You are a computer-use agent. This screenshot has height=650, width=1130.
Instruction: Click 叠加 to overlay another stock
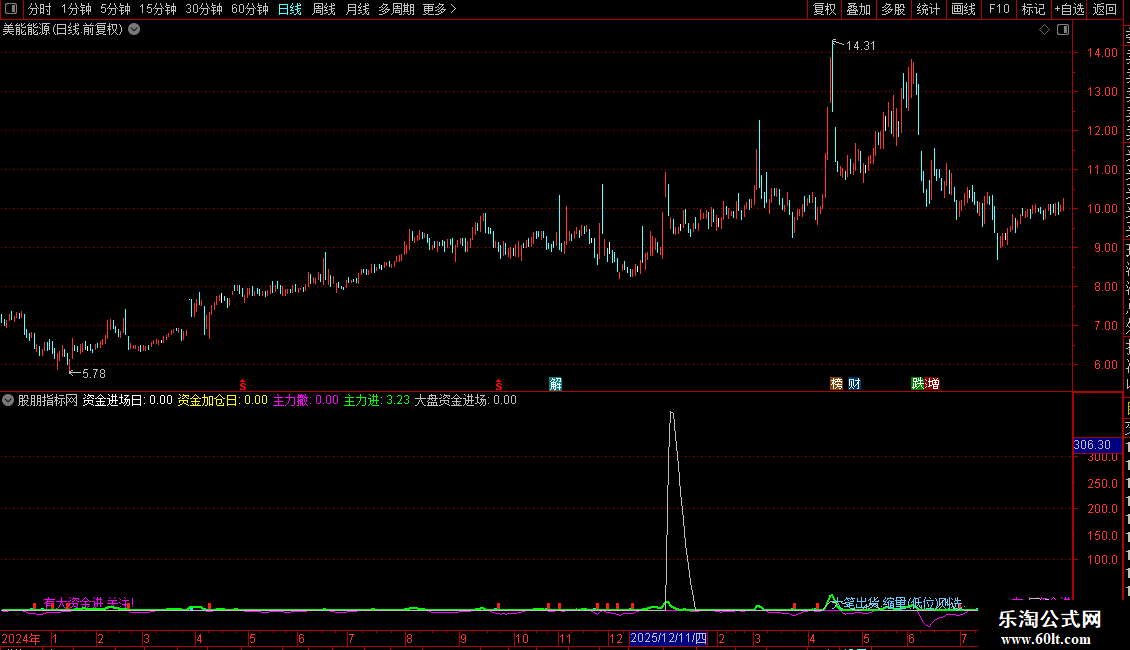[858, 9]
